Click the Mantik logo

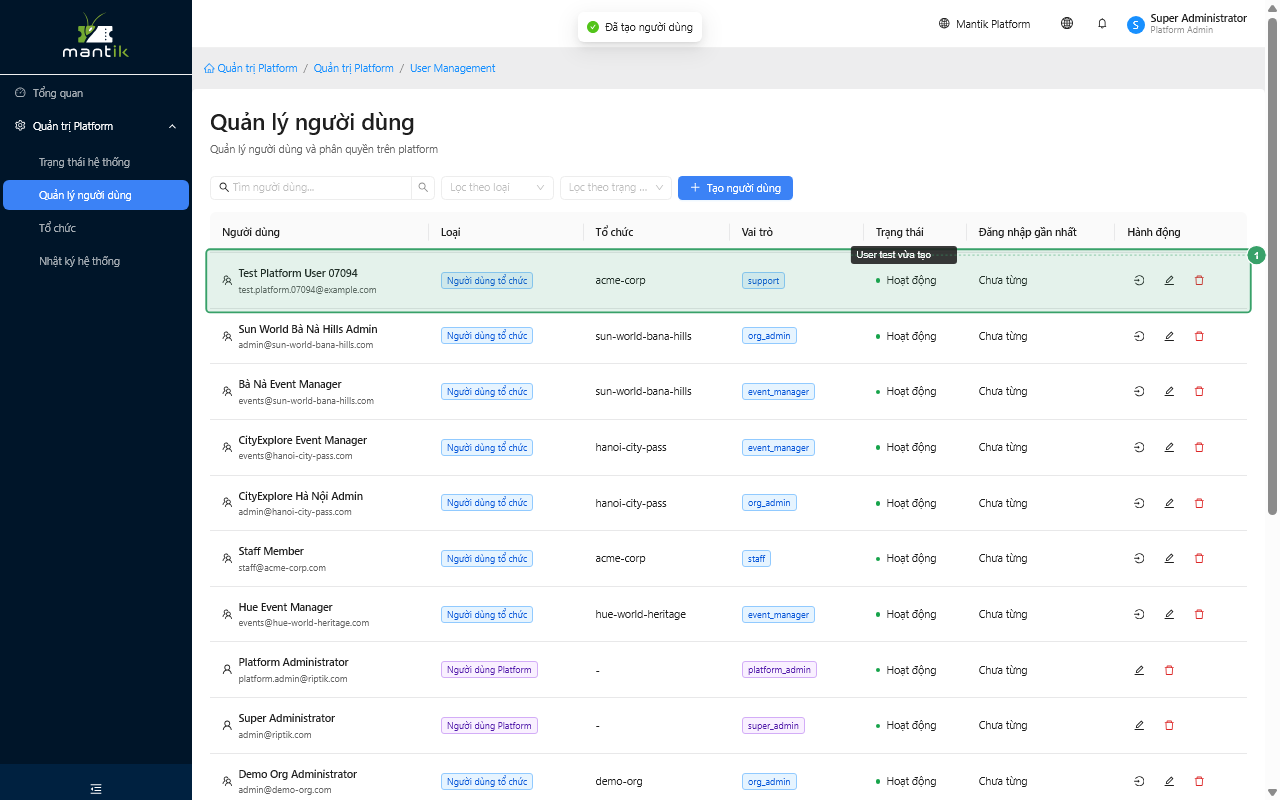point(96,36)
